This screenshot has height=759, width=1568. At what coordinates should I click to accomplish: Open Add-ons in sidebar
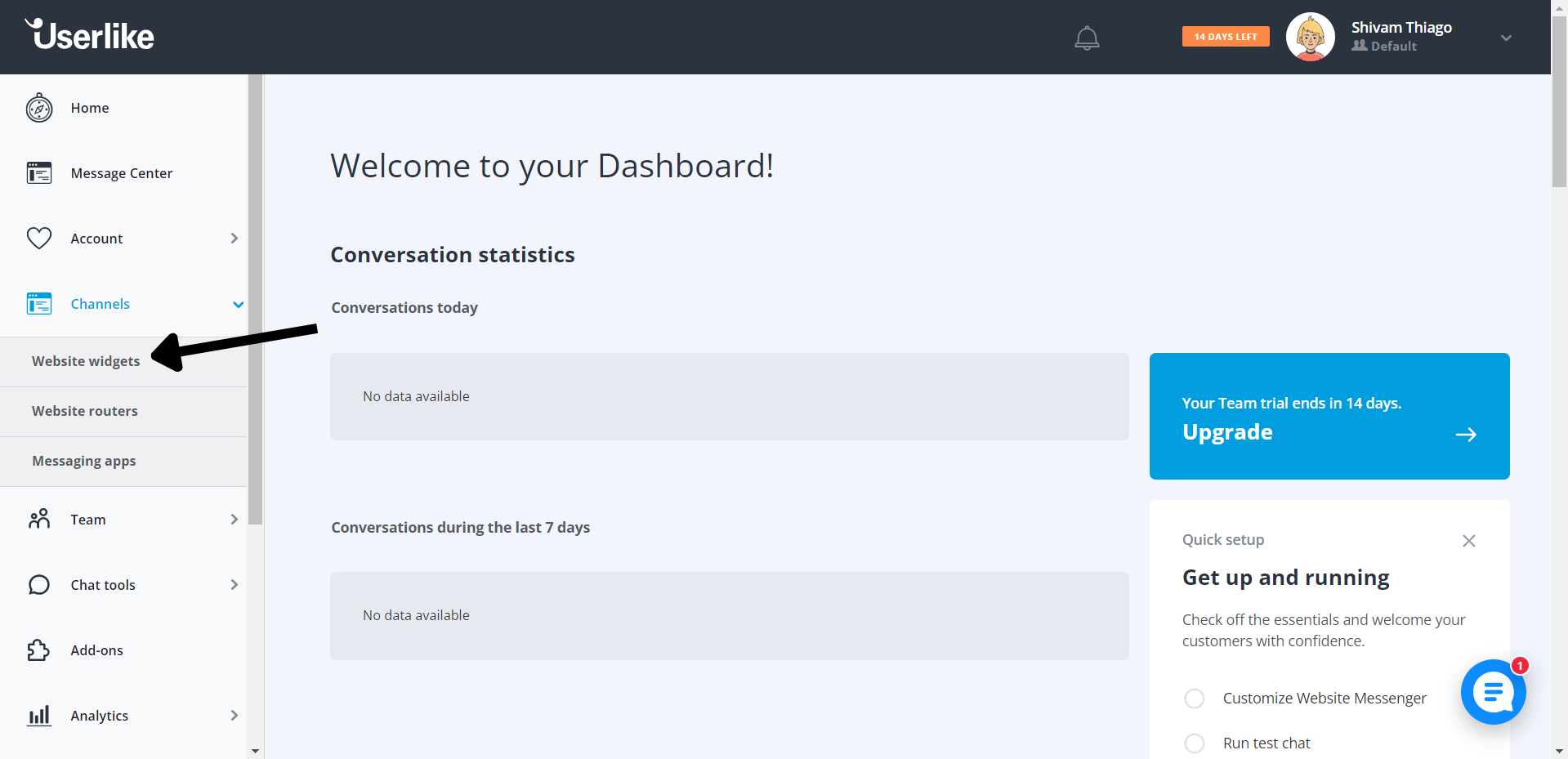97,650
